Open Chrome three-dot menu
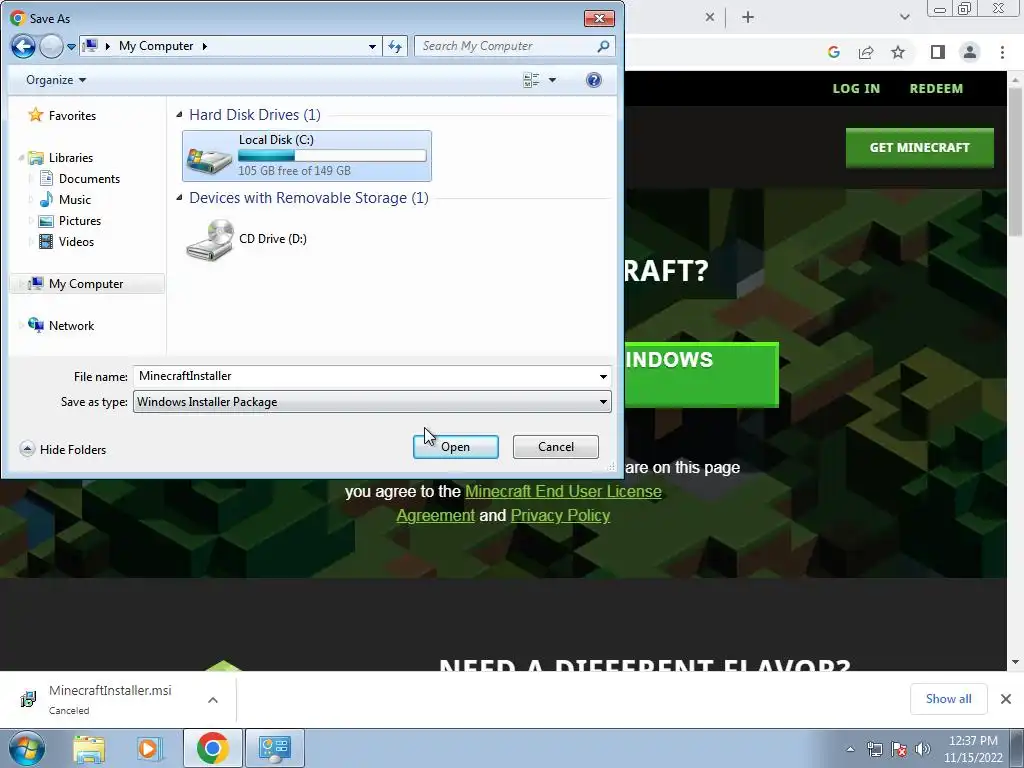Image resolution: width=1024 pixels, height=768 pixels. click(x=1002, y=52)
